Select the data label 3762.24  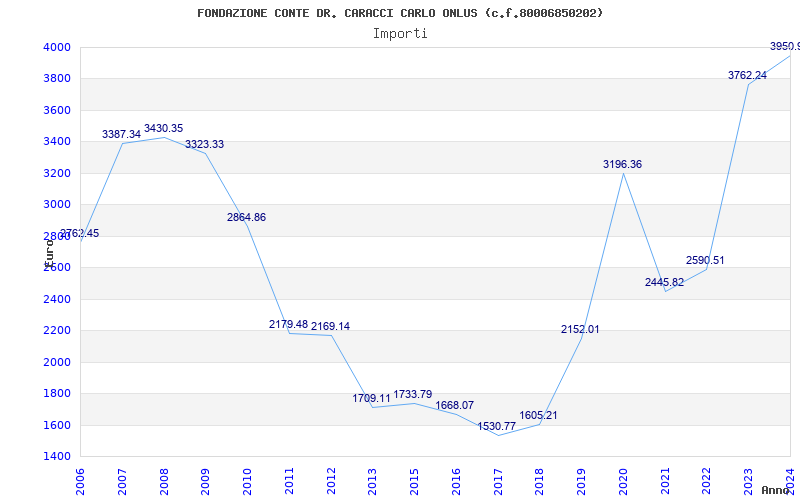click(747, 76)
